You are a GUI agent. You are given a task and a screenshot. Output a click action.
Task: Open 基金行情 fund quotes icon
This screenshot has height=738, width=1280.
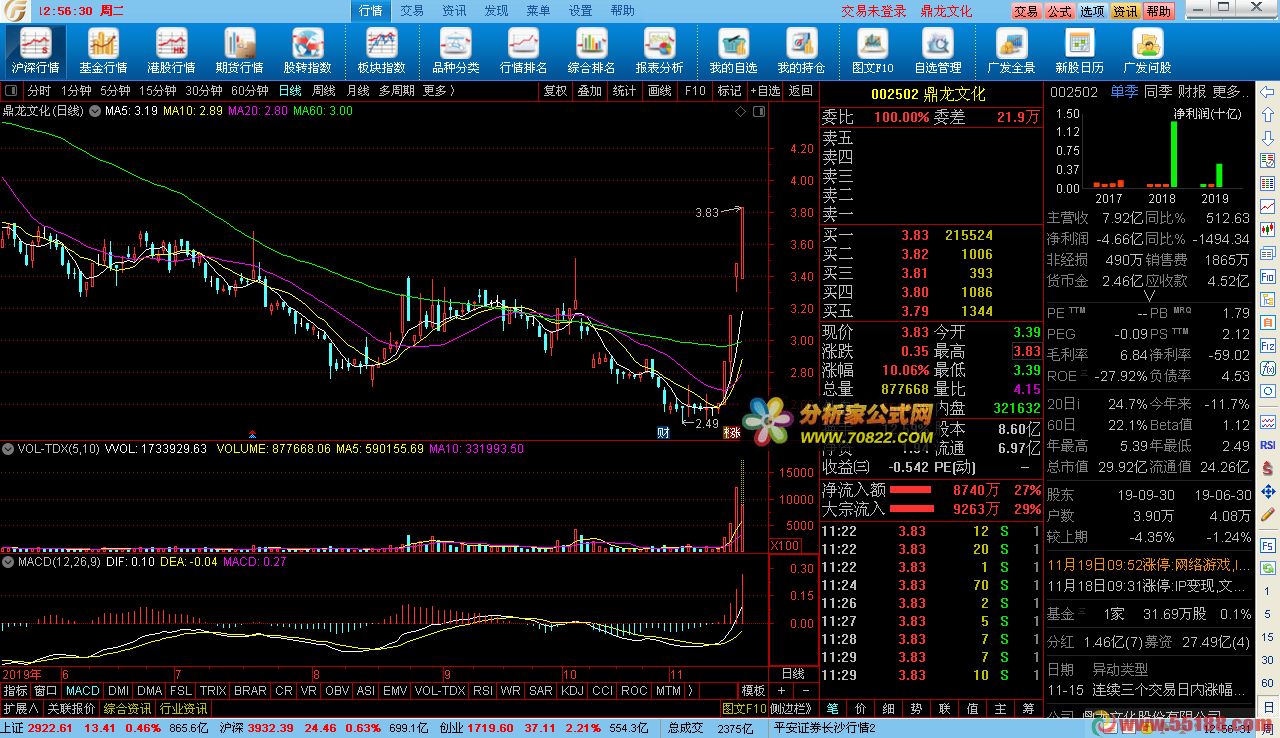pos(103,51)
